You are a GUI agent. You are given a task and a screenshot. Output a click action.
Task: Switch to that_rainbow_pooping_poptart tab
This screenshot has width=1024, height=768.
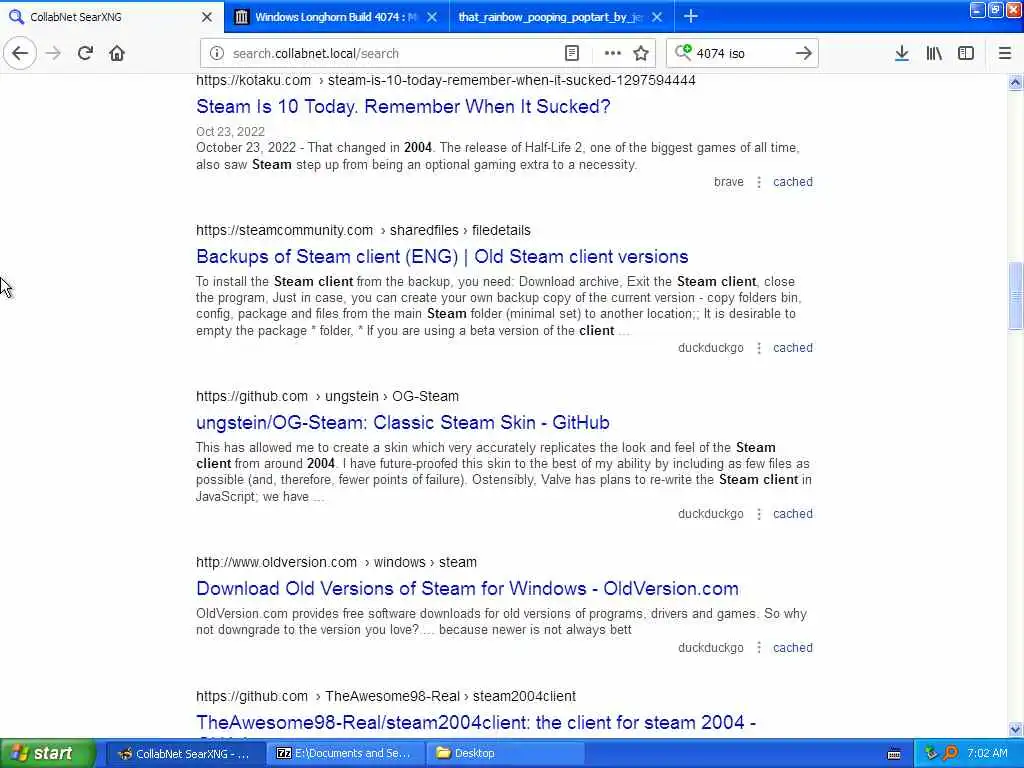tap(562, 17)
